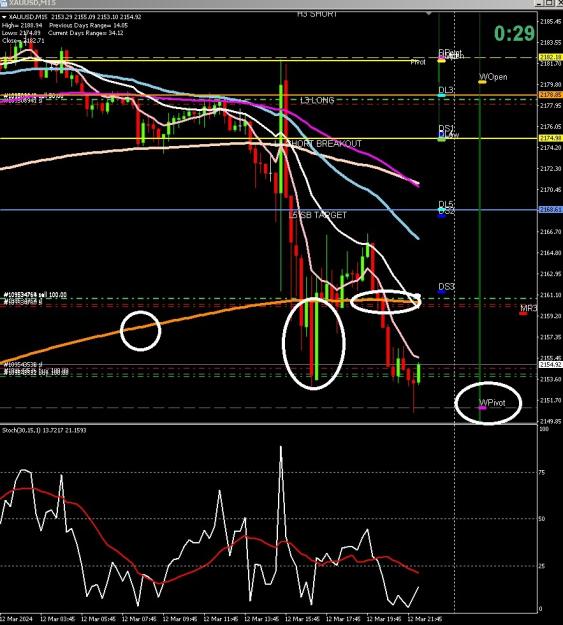Click the chart shift triangle marker at top
Screen dimensions: 563x625
click(x=429, y=14)
